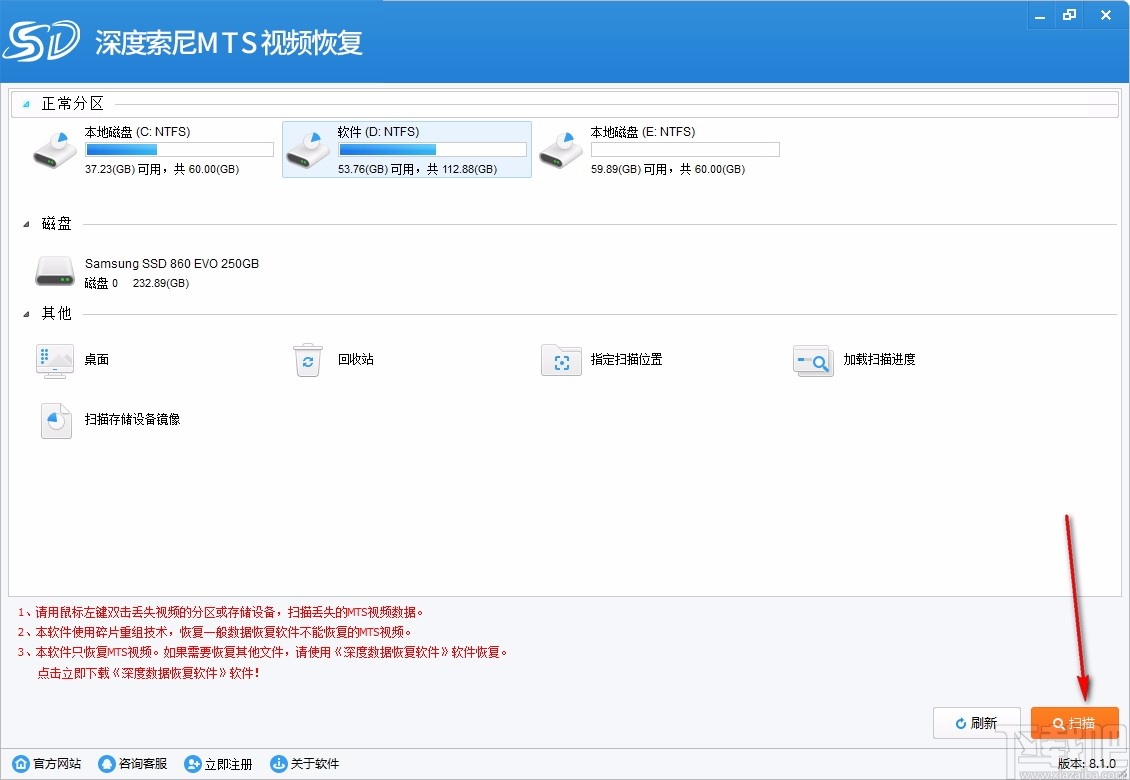This screenshot has height=780, width=1130.
Task: Click the local disk C drive icon
Action: pyautogui.click(x=55, y=150)
